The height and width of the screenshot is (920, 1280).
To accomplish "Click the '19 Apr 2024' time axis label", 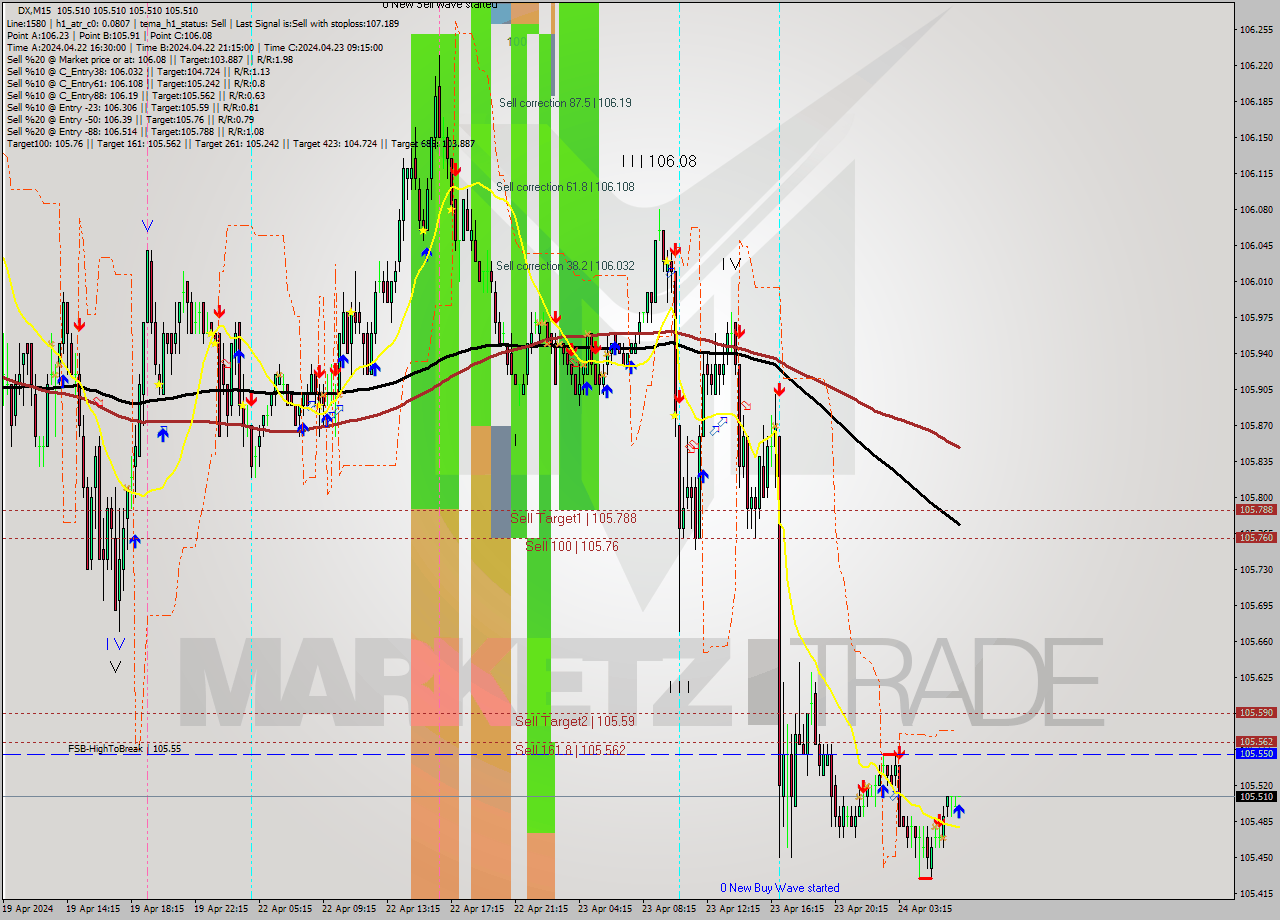I will pyautogui.click(x=27, y=909).
